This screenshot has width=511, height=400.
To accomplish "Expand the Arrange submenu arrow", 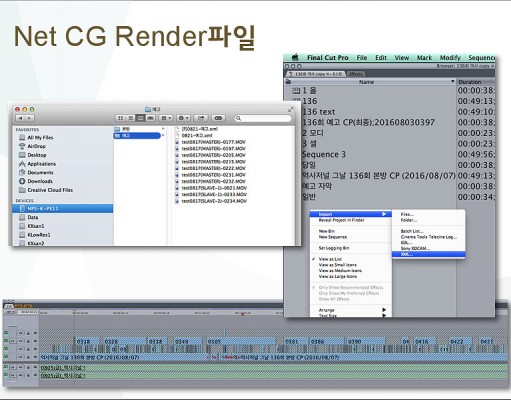I will pos(384,310).
